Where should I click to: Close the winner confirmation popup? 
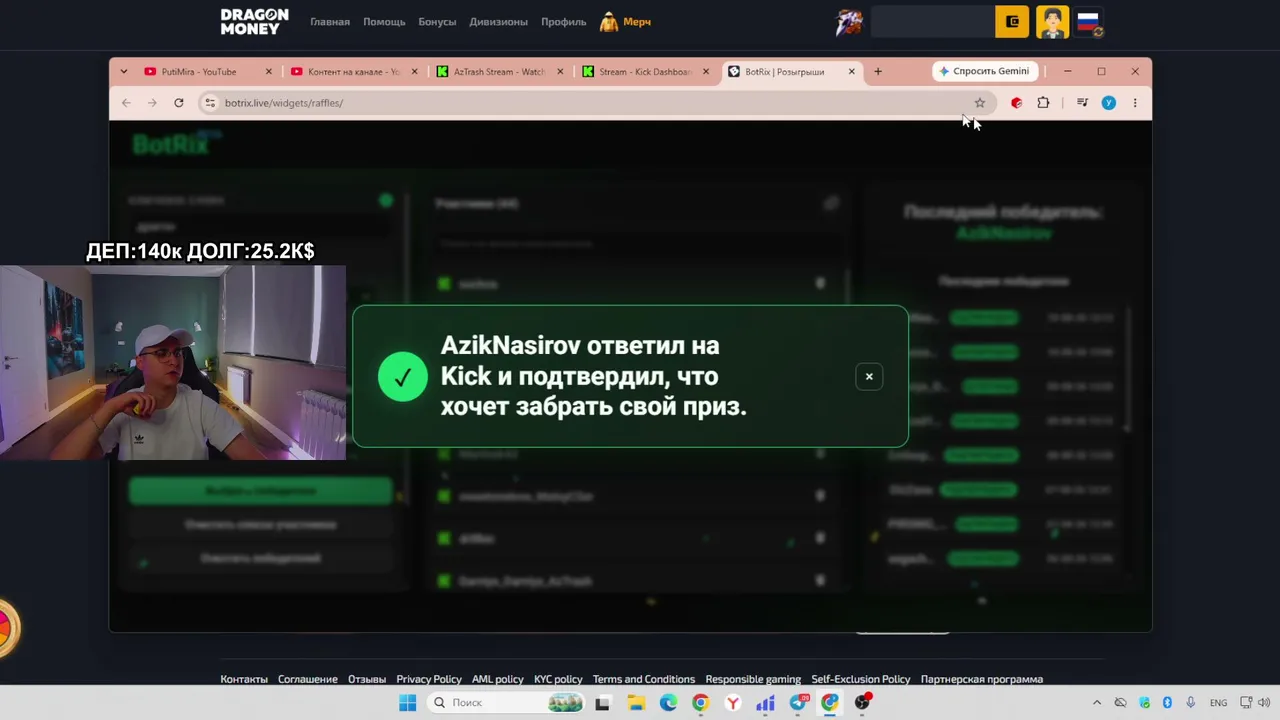tap(869, 376)
